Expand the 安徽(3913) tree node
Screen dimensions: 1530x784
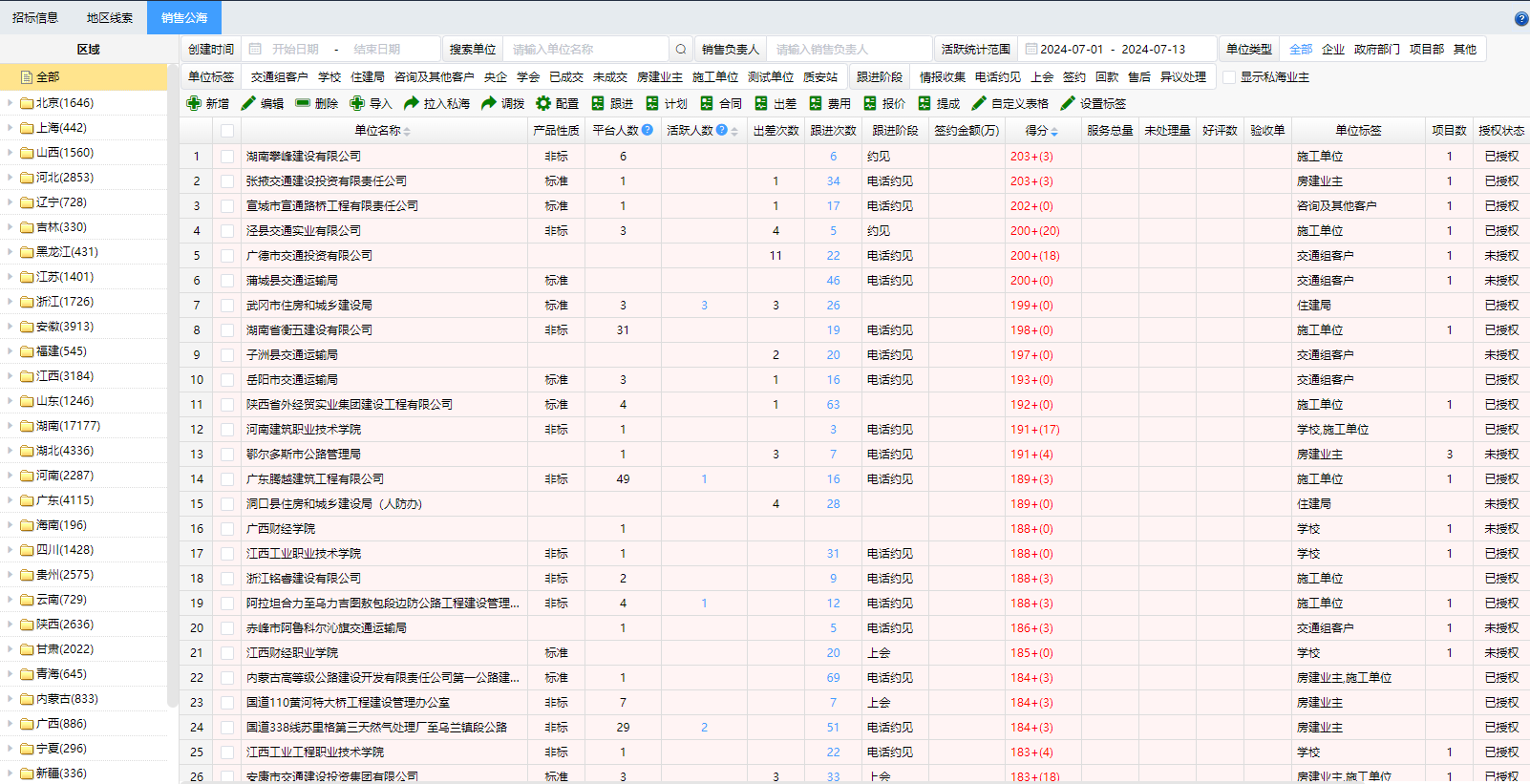[10, 326]
